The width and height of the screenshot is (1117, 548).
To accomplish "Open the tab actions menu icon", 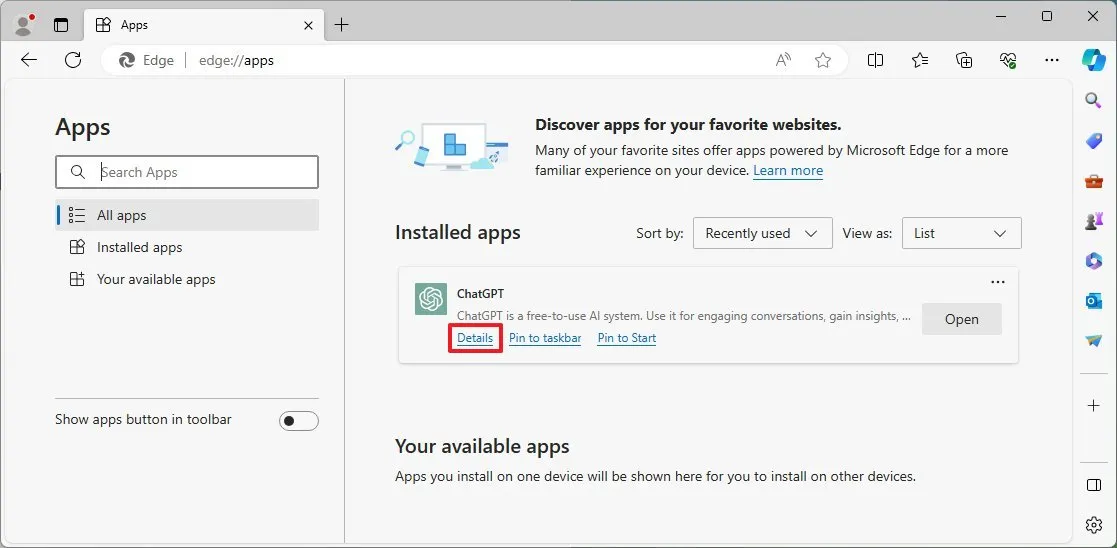I will tap(61, 25).
